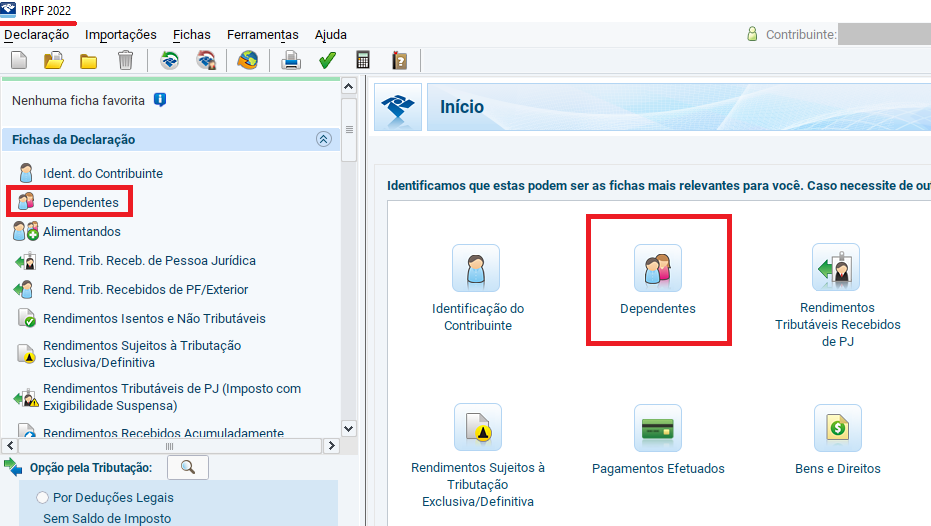The height and width of the screenshot is (526, 931).
Task: Open the Ferramentas menu
Action: 262,35
